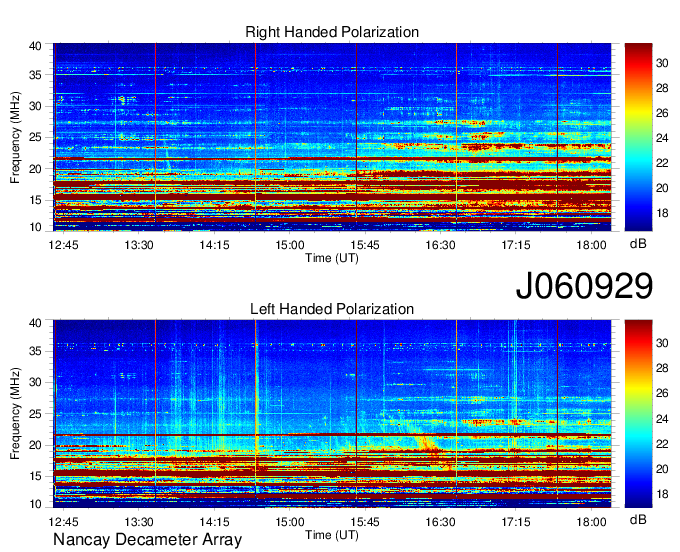Click the 25 MHz label on bottom plot

click(x=35, y=414)
